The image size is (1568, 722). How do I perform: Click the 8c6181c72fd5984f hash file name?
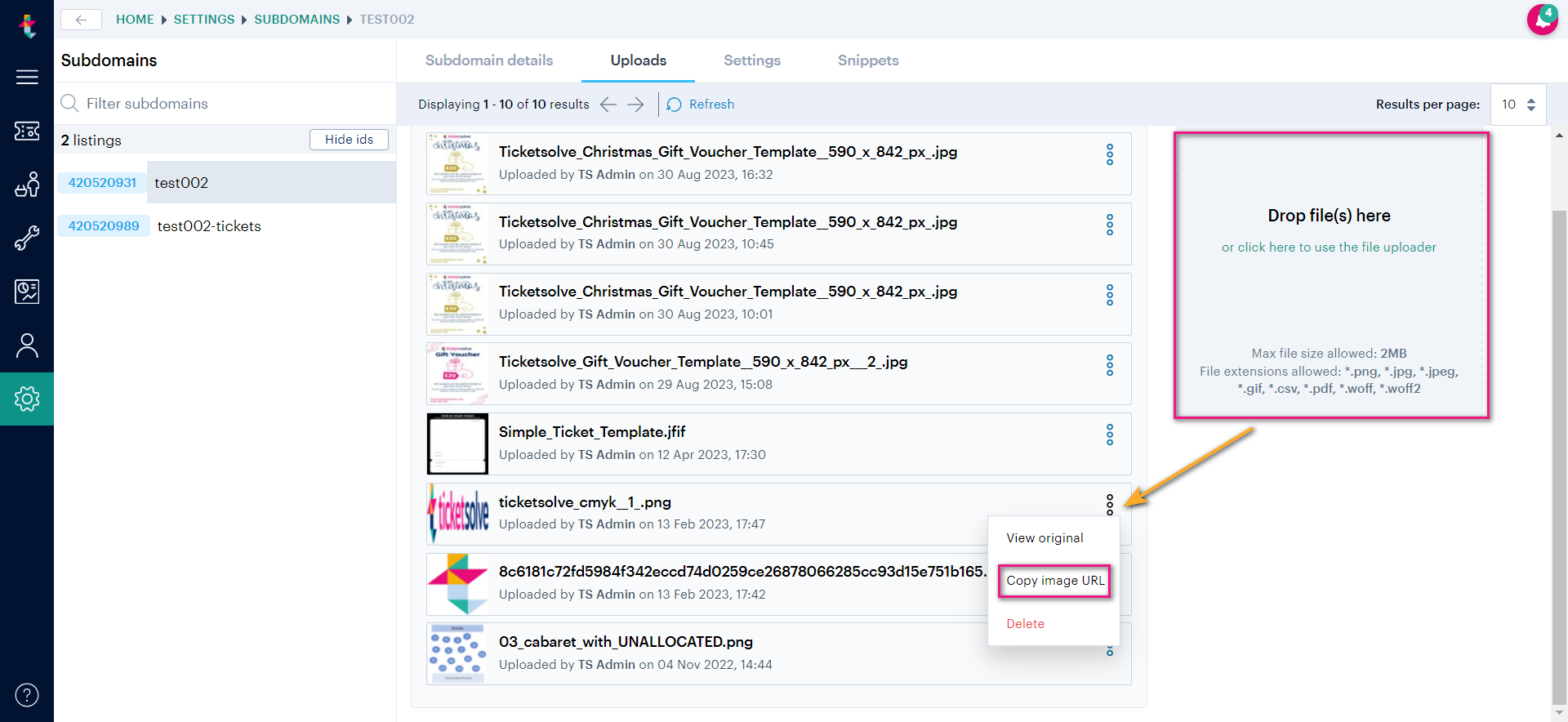(742, 572)
